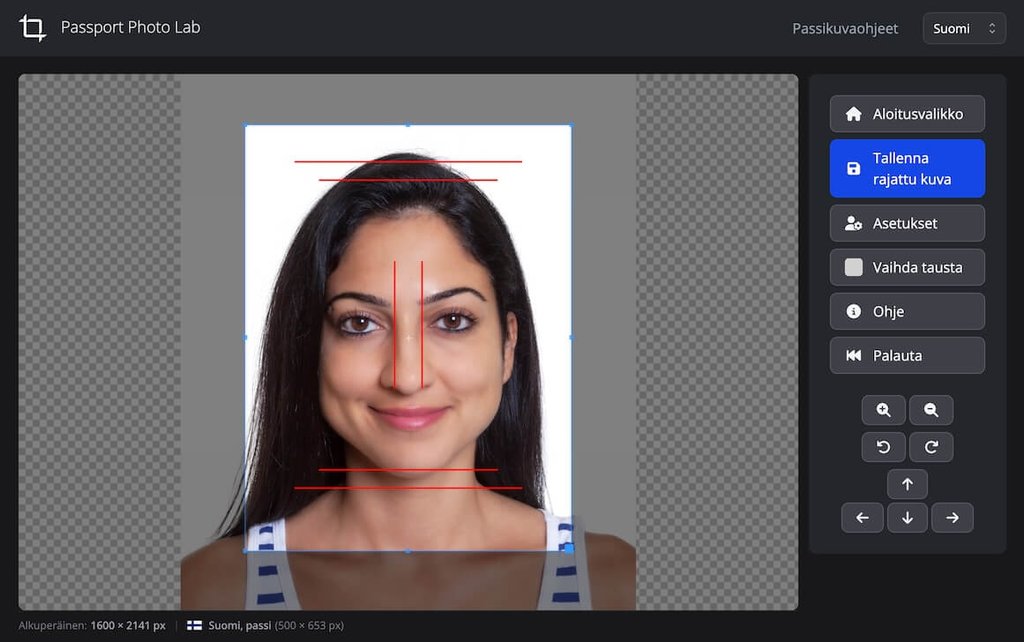
Task: Select the zoom out magnifier icon
Action: 931,410
